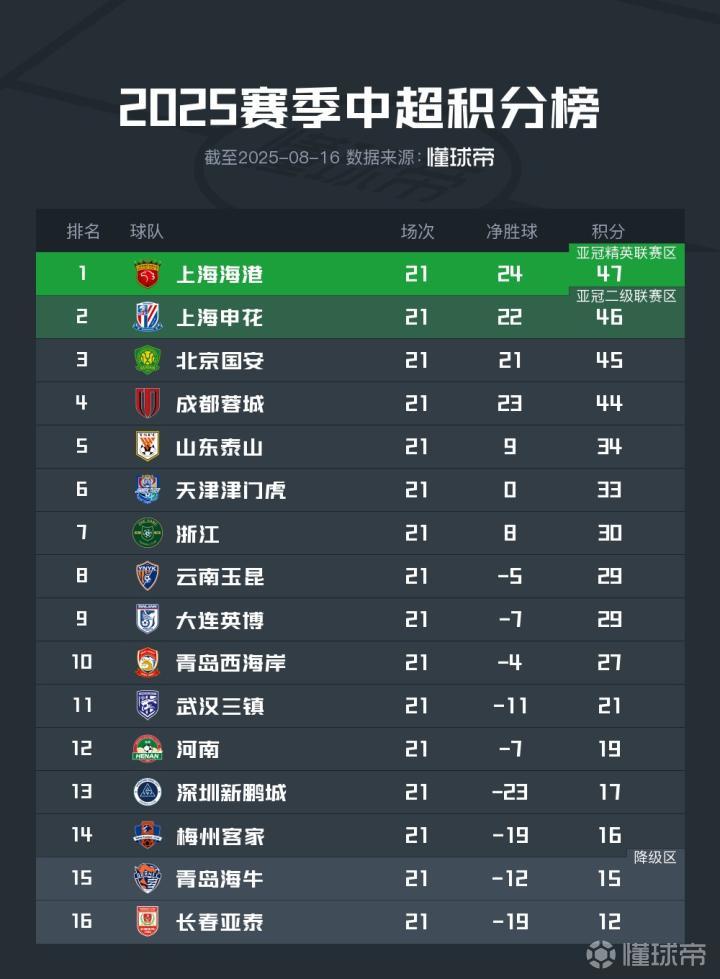The height and width of the screenshot is (979, 720).
Task: Click the 懂球帝 watermark logo at bottom
Action: point(647,953)
